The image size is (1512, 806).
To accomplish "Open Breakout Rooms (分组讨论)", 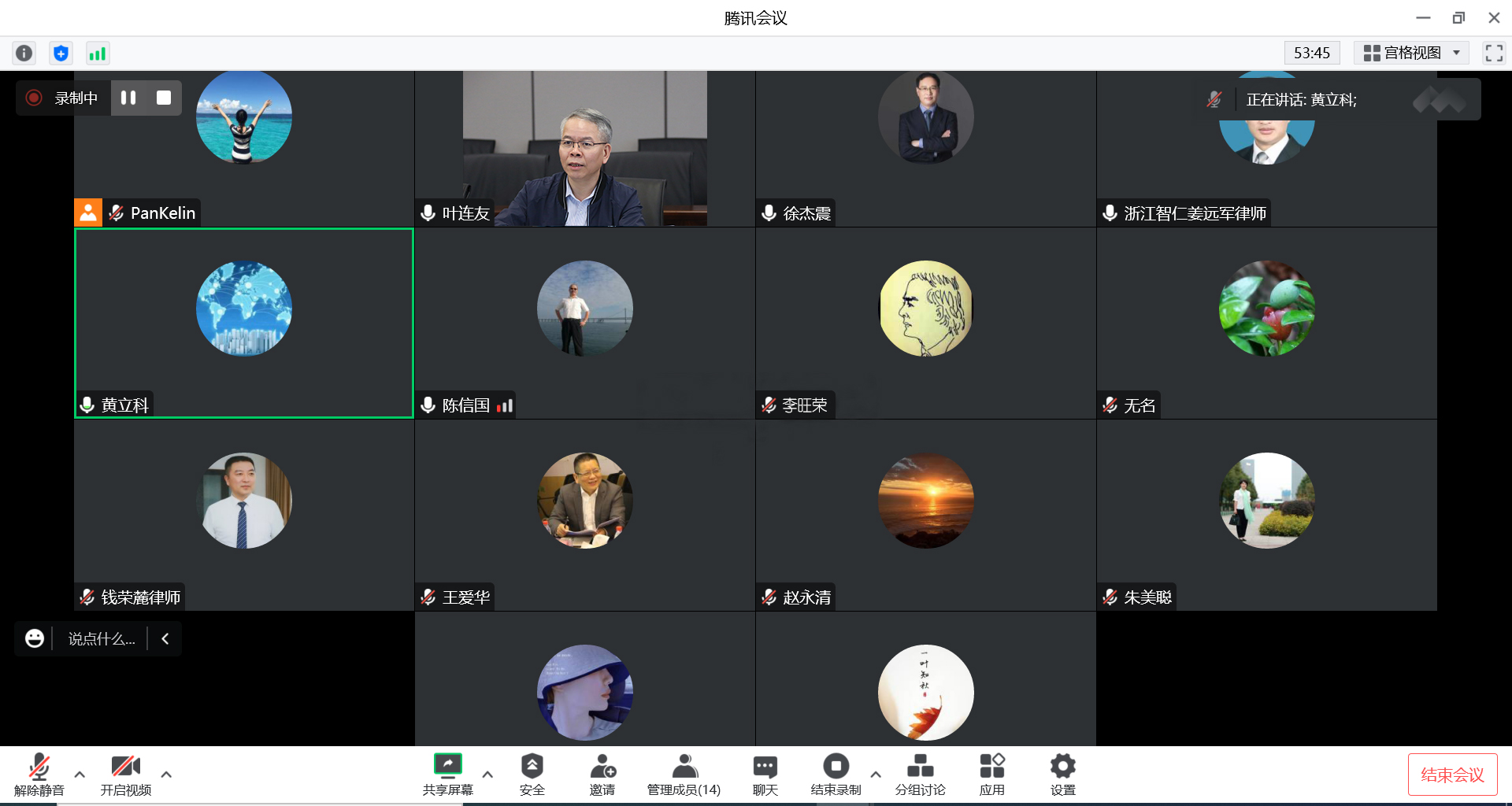I will pos(920,774).
